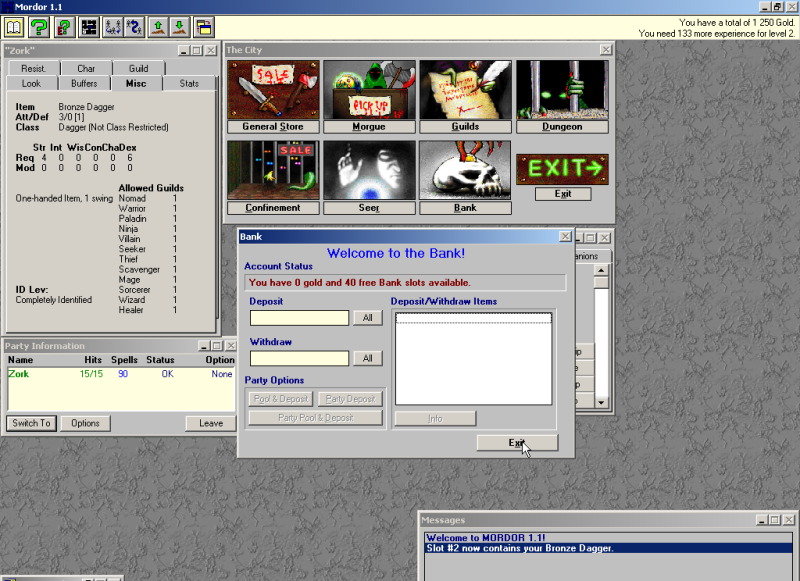Open the Guilds picture in The City
This screenshot has height=581, width=800.
point(465,91)
